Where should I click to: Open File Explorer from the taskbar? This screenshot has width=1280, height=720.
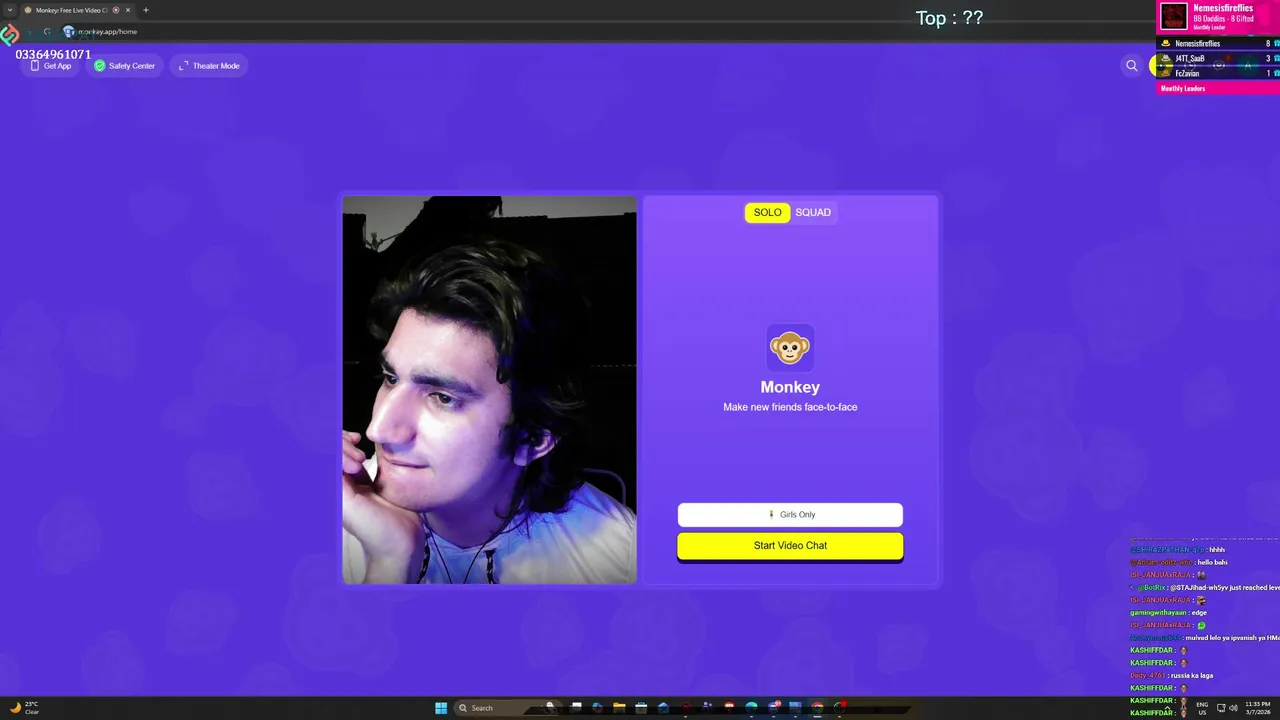pyautogui.click(x=619, y=708)
